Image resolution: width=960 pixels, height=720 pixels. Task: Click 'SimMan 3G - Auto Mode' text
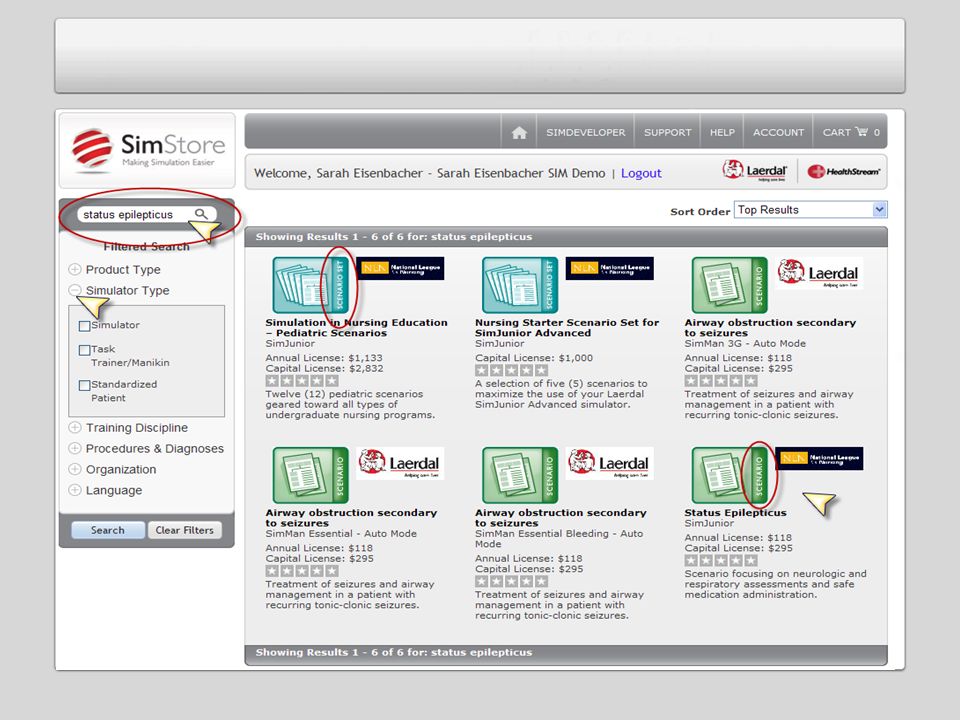tap(745, 343)
